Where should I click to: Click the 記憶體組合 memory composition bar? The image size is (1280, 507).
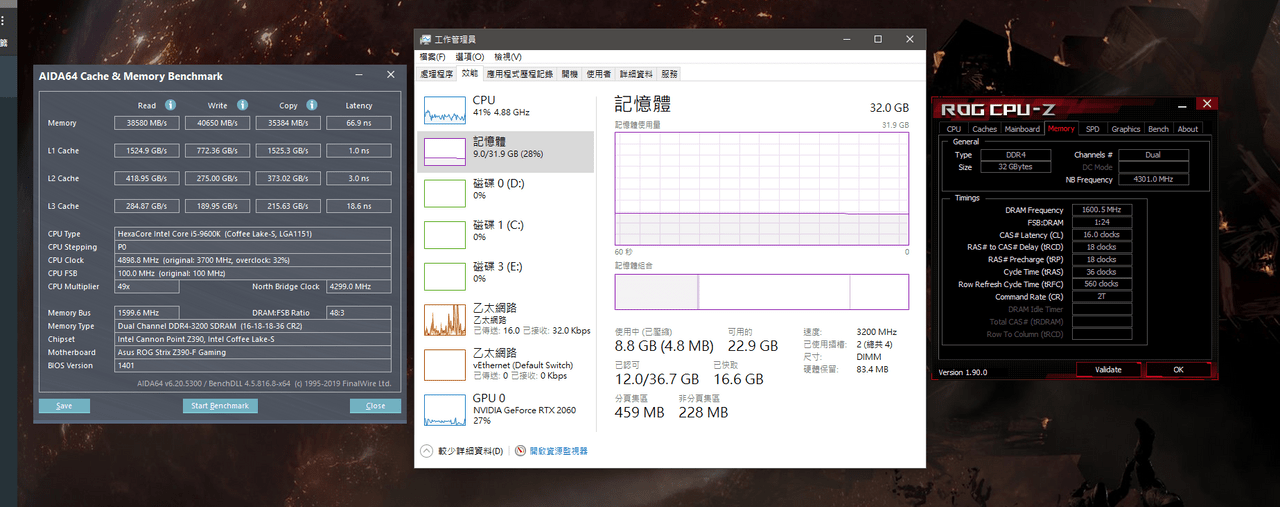coord(762,291)
